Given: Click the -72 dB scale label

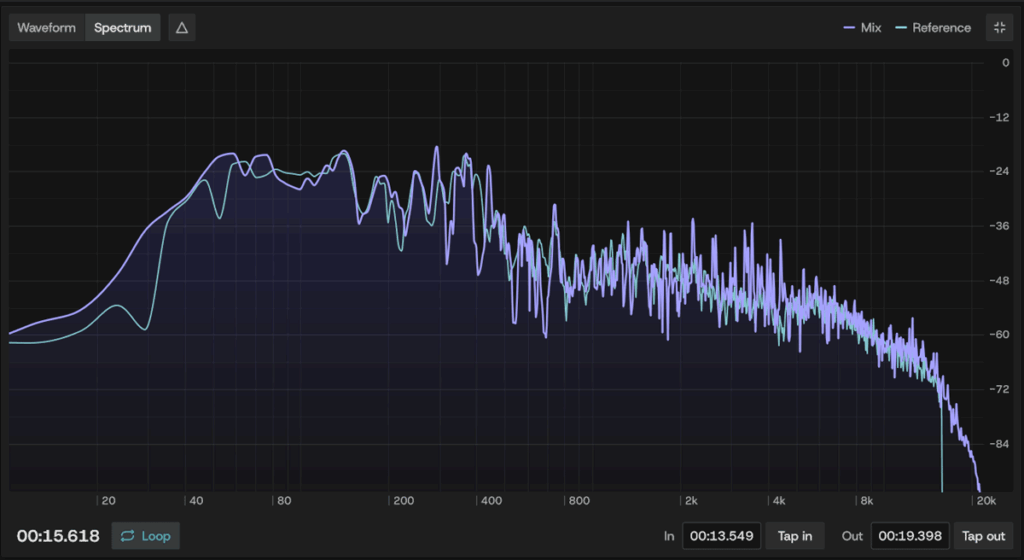Looking at the screenshot, I should [x=999, y=389].
